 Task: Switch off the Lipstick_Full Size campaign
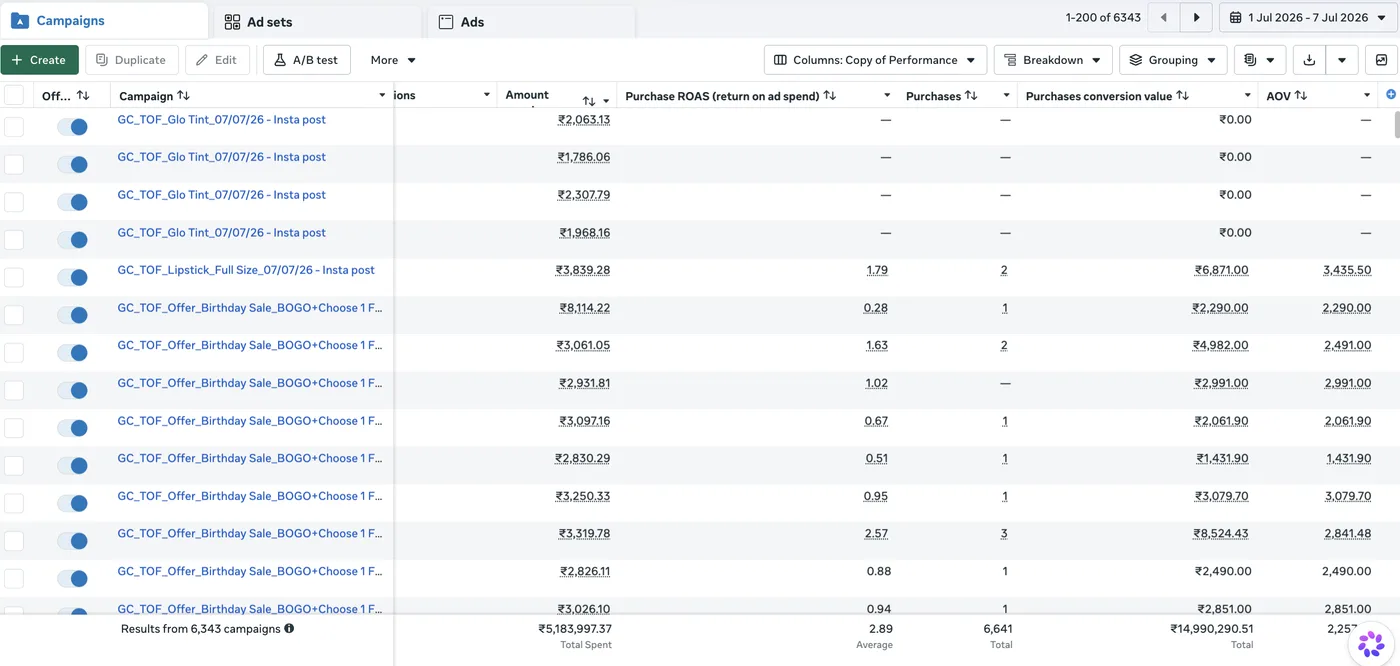pos(72,277)
